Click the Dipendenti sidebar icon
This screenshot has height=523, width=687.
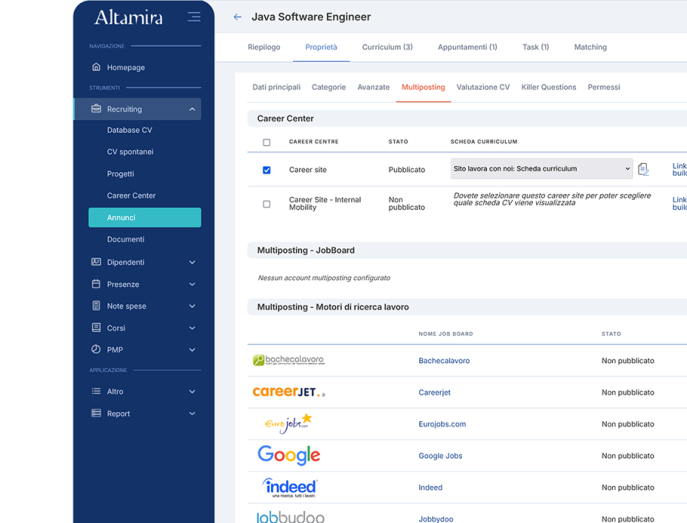coord(96,262)
